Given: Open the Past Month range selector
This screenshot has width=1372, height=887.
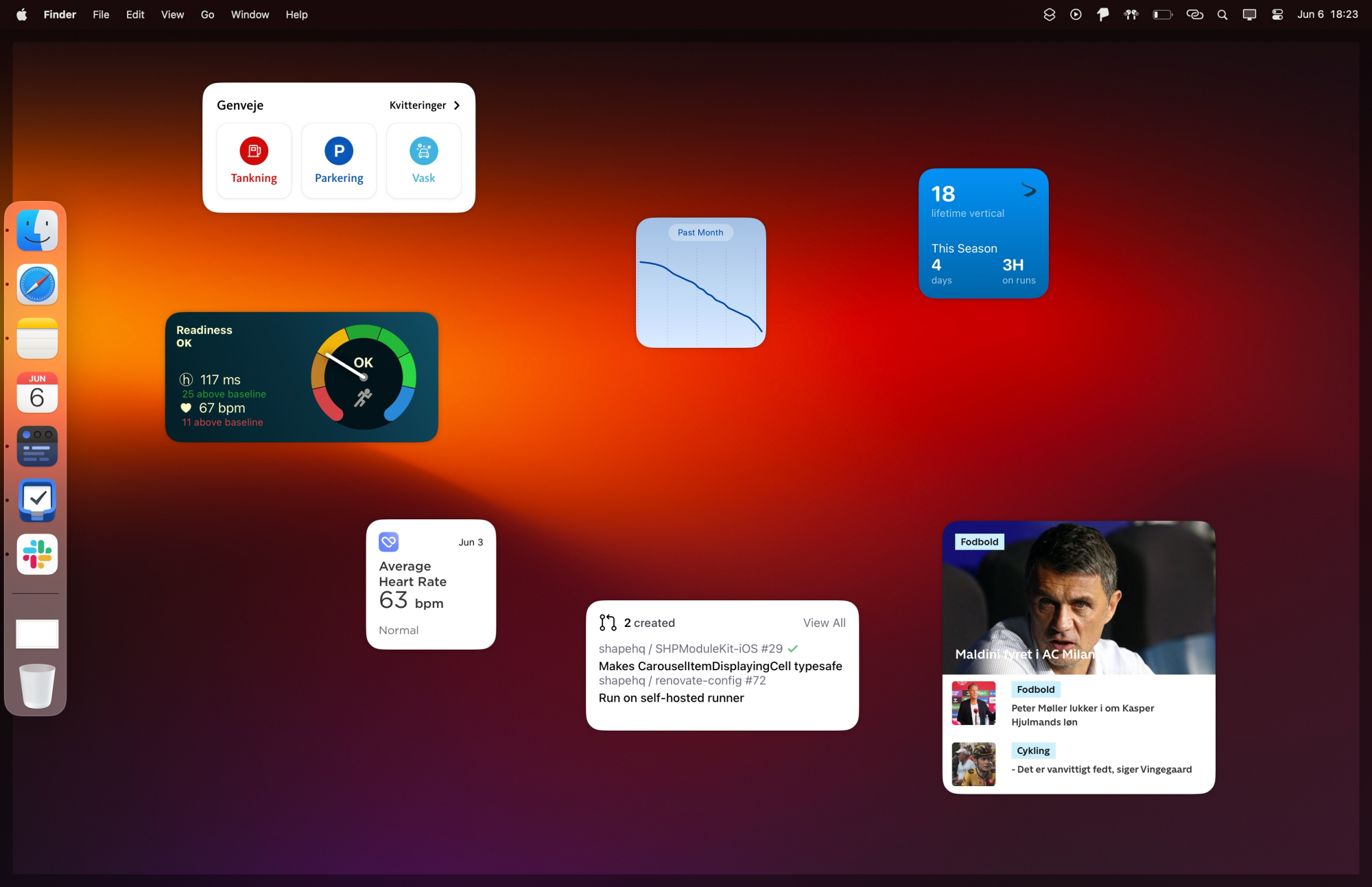Looking at the screenshot, I should point(700,233).
